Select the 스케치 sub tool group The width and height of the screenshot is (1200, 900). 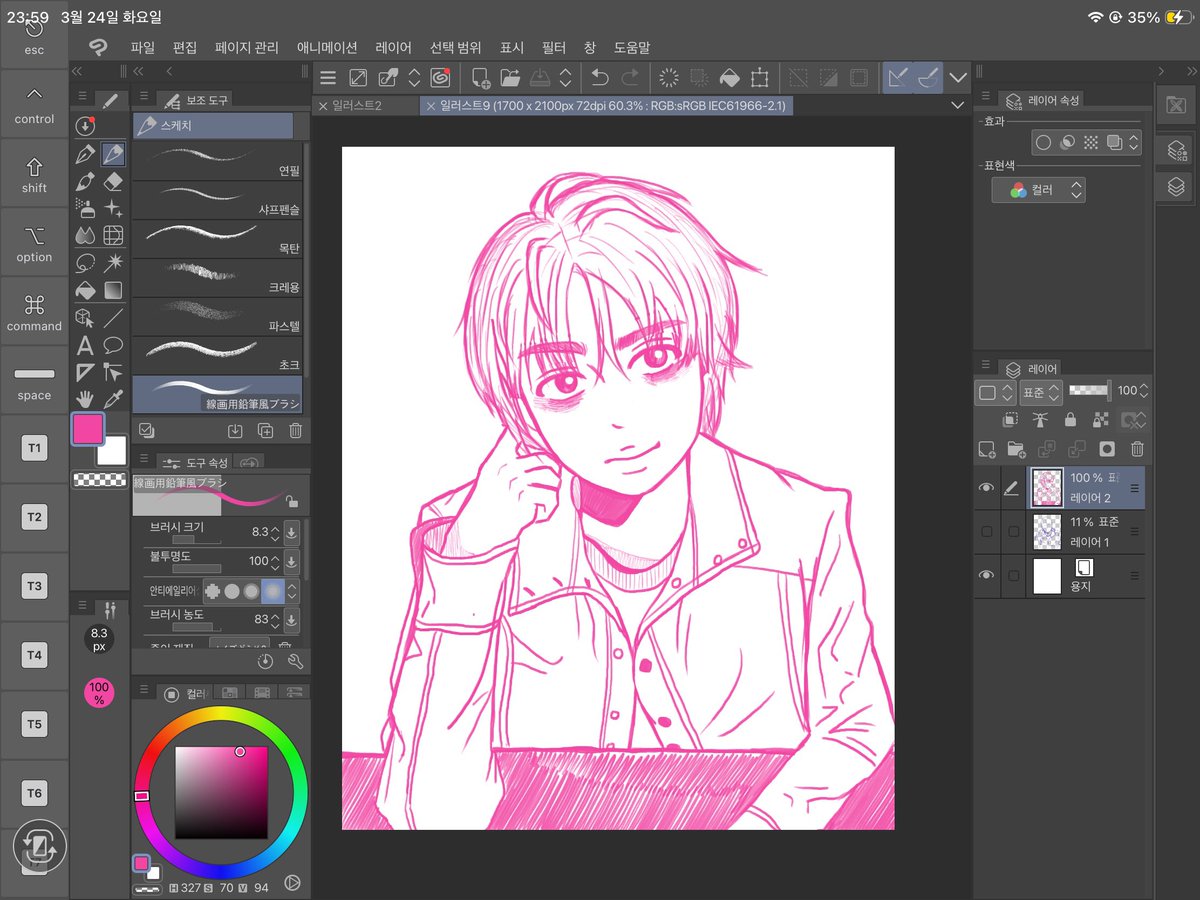[213, 126]
